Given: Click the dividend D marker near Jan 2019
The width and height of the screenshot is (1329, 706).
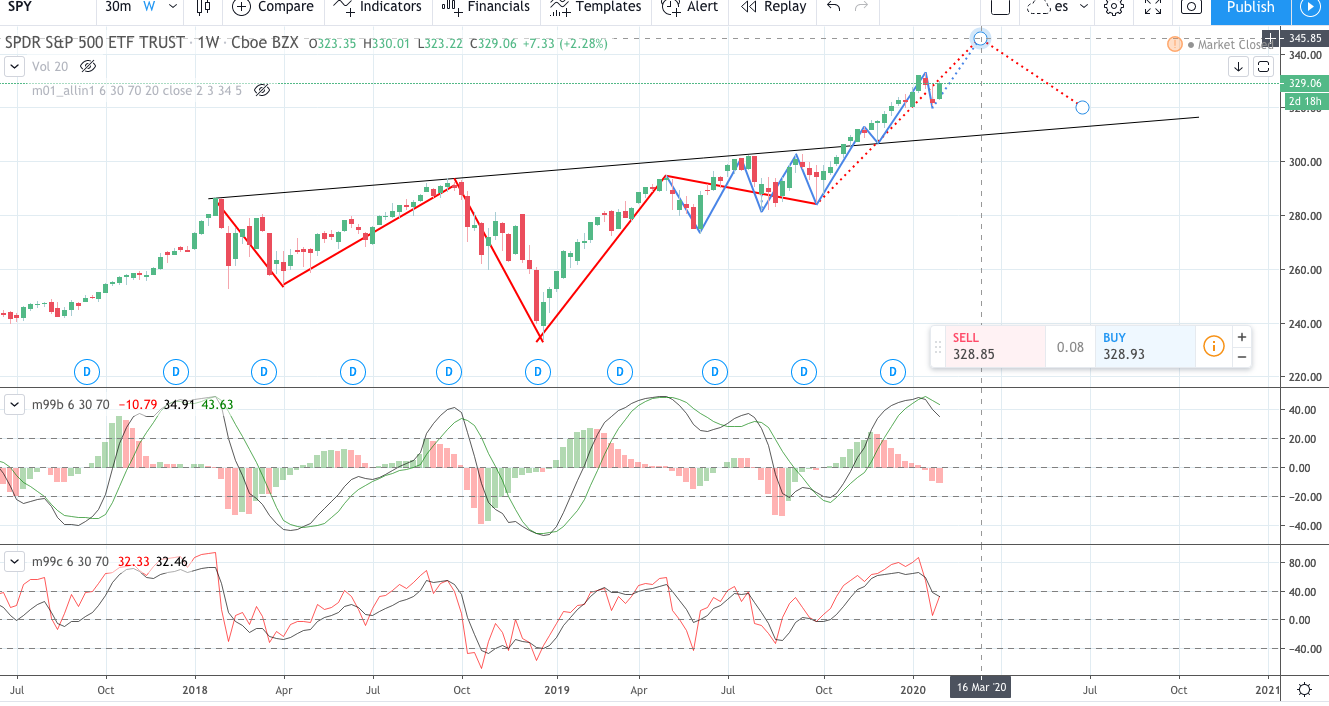Looking at the screenshot, I should pyautogui.click(x=538, y=373).
